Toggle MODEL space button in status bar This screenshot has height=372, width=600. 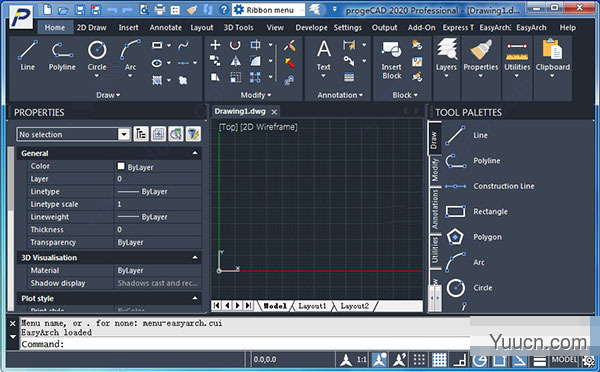point(564,359)
